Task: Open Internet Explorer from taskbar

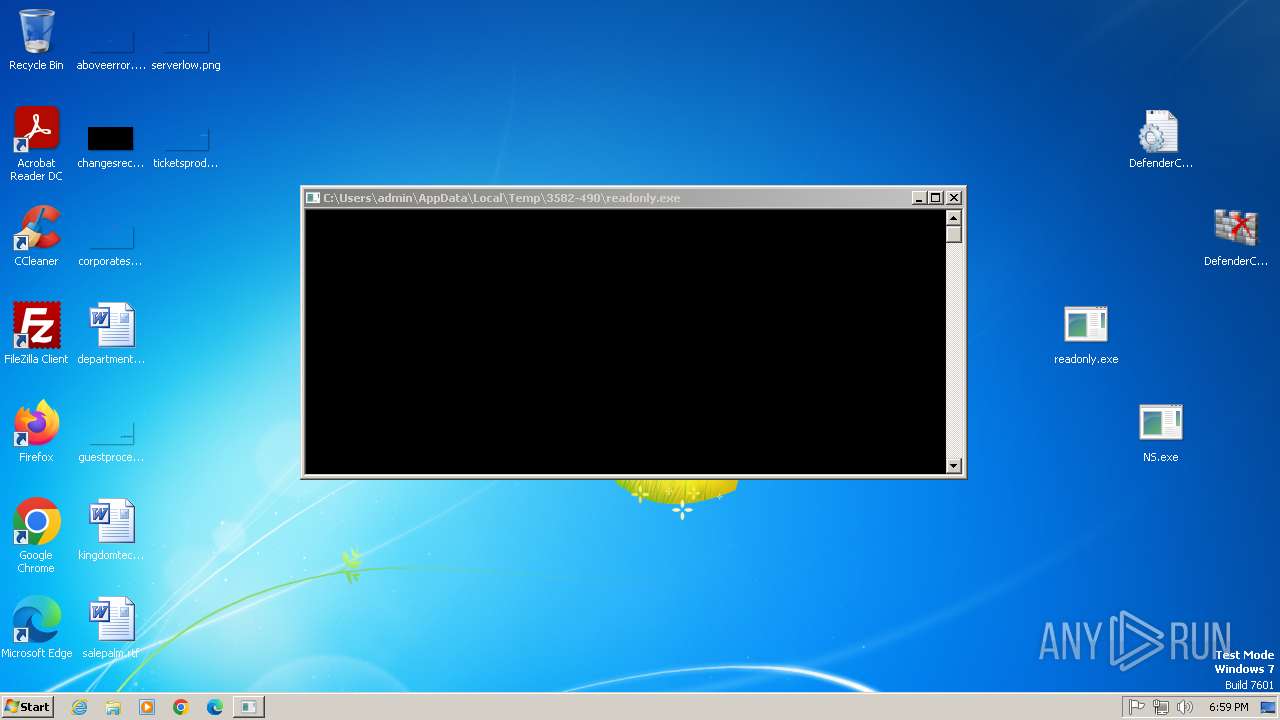Action: click(x=79, y=707)
